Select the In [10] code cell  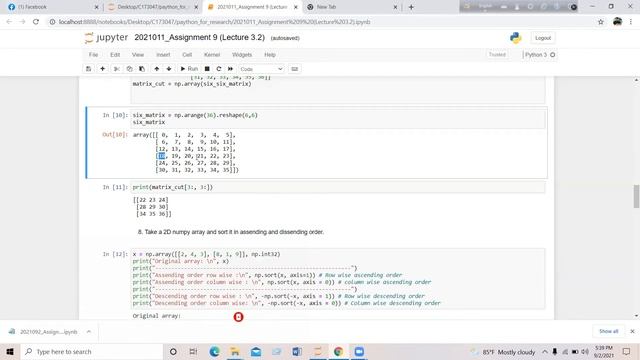click(338, 119)
